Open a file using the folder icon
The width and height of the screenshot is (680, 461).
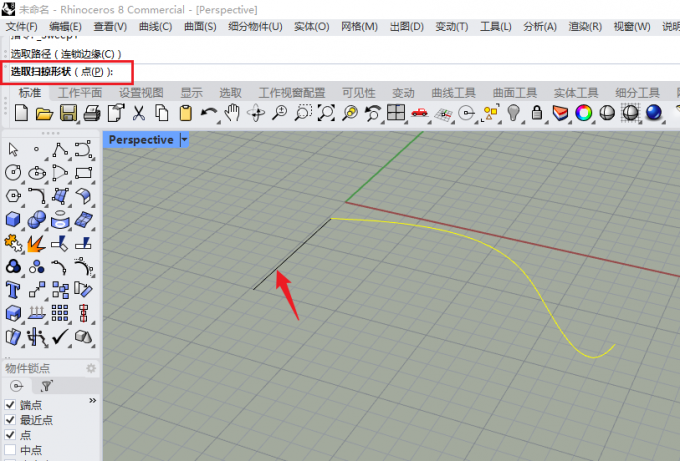(x=44, y=113)
